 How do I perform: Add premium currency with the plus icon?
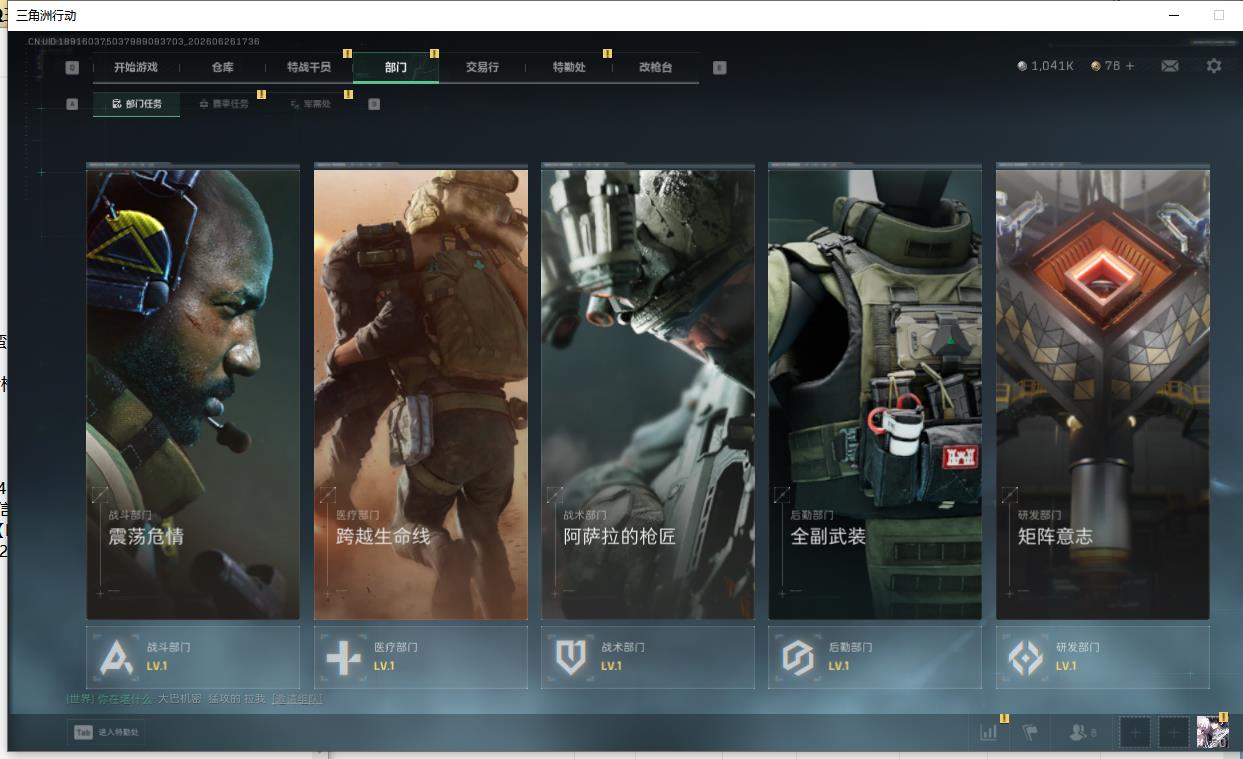click(1130, 66)
